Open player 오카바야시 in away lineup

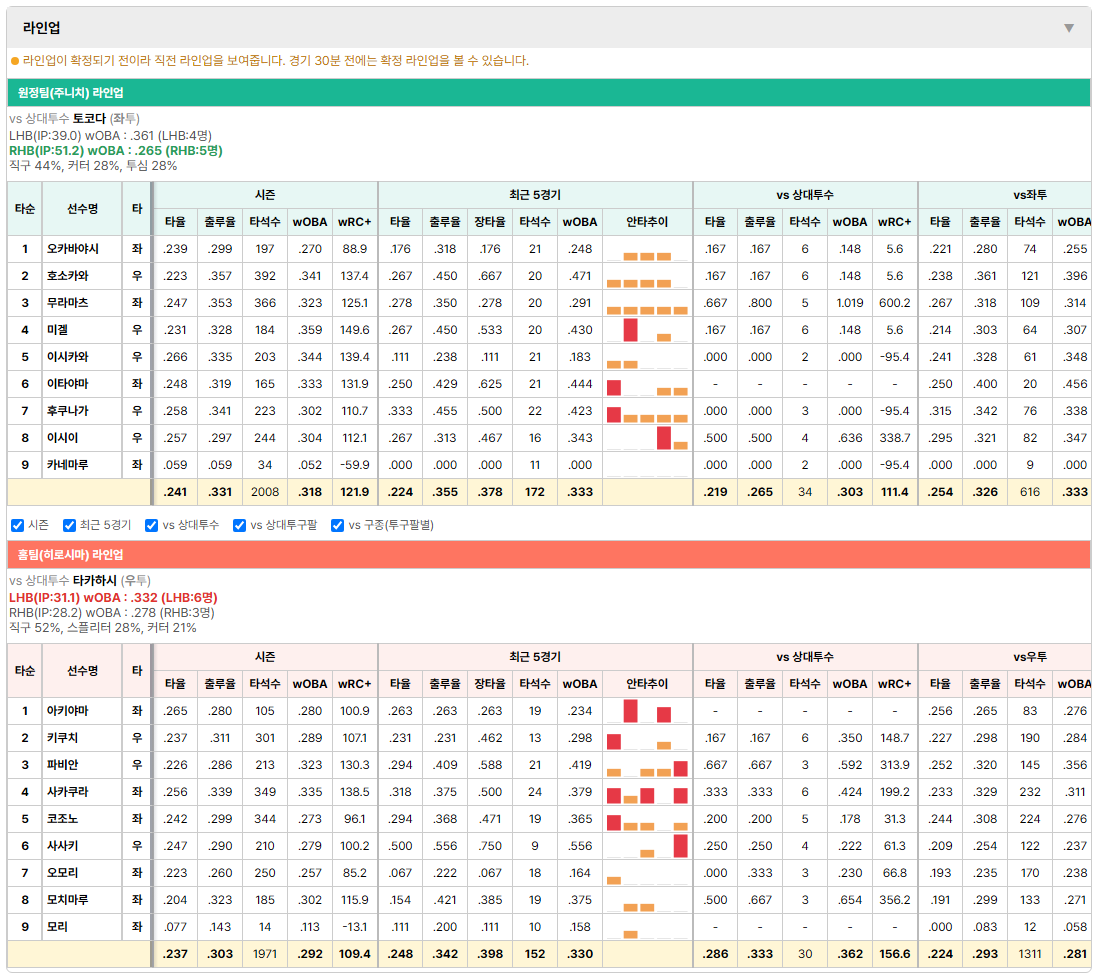point(73,249)
